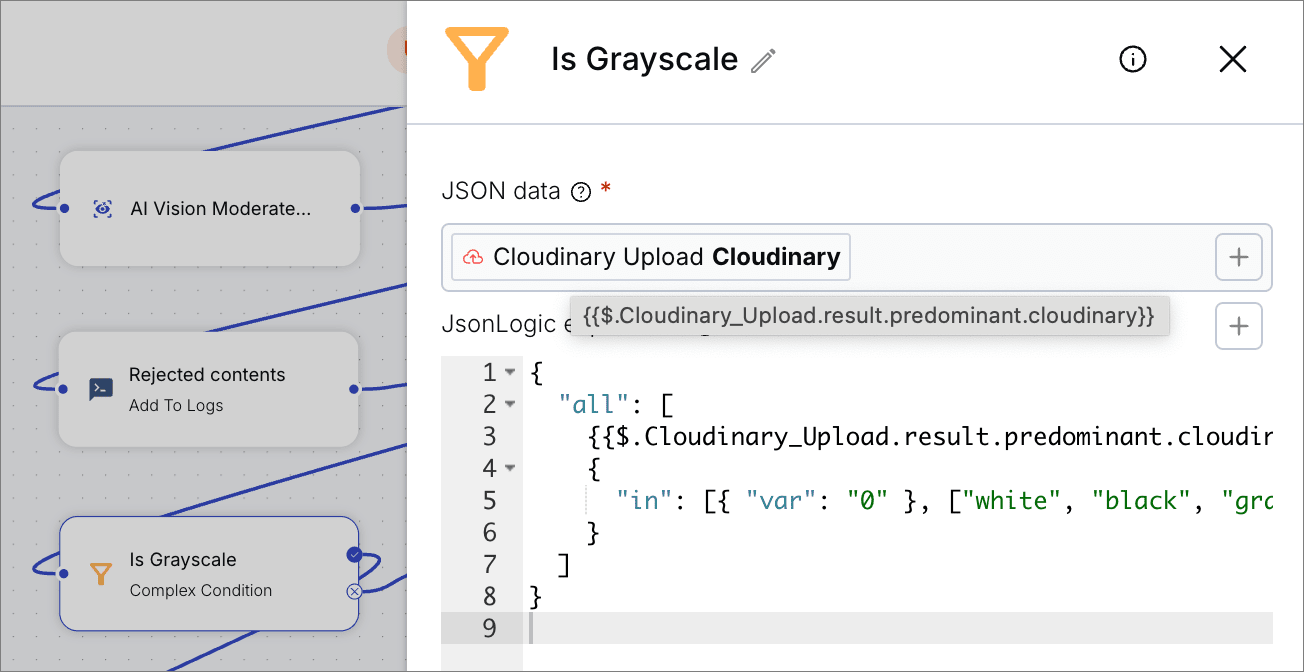
Task: Close the Is Grayscale settings panel
Action: tap(1233, 60)
